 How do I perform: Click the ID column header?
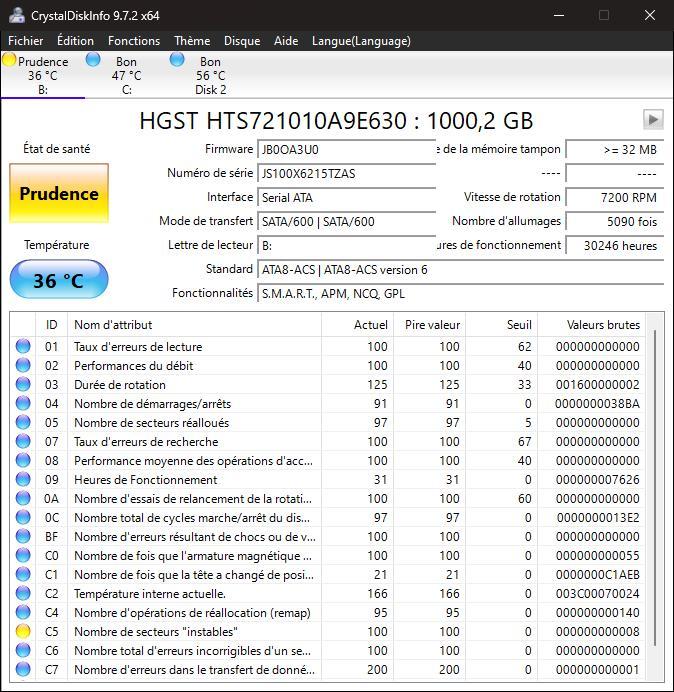(52, 325)
